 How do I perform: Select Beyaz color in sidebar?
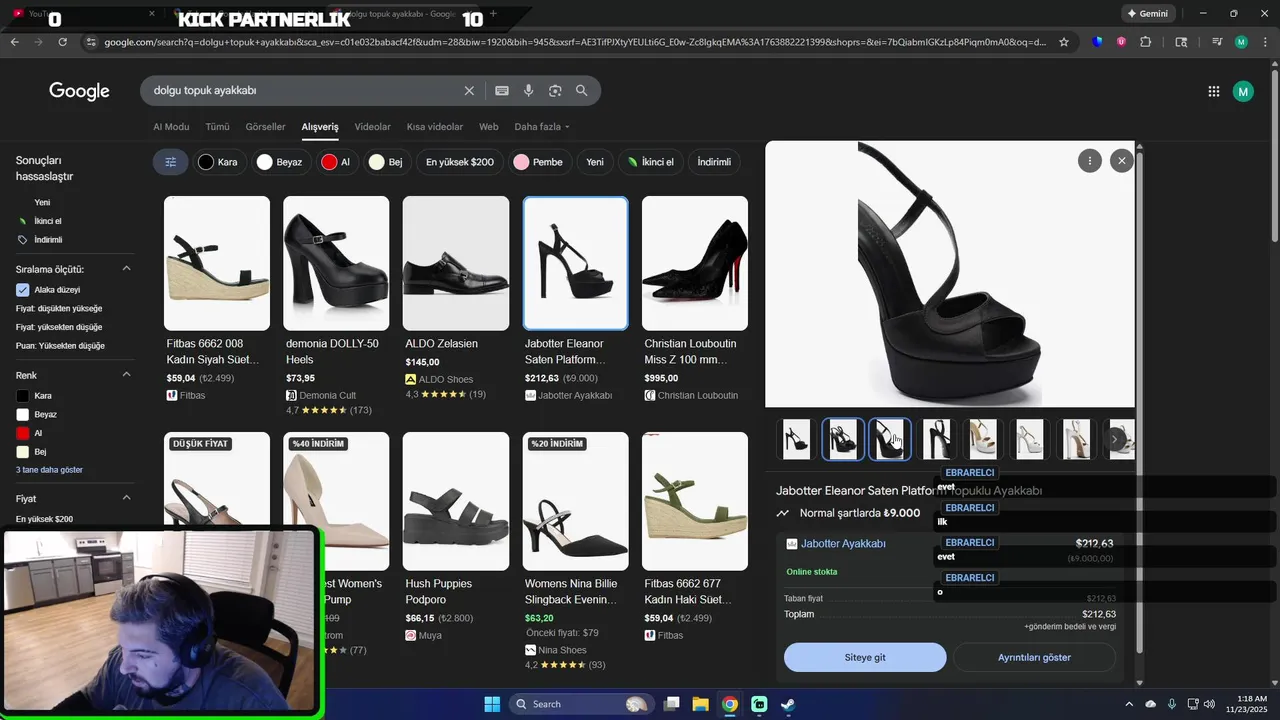(37, 414)
